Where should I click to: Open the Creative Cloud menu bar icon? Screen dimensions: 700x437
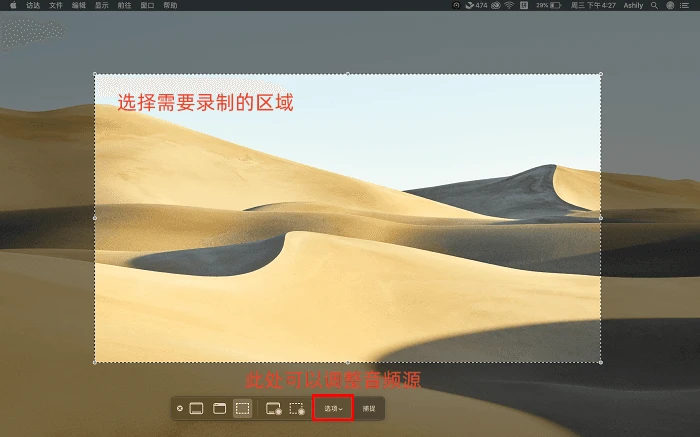496,5
